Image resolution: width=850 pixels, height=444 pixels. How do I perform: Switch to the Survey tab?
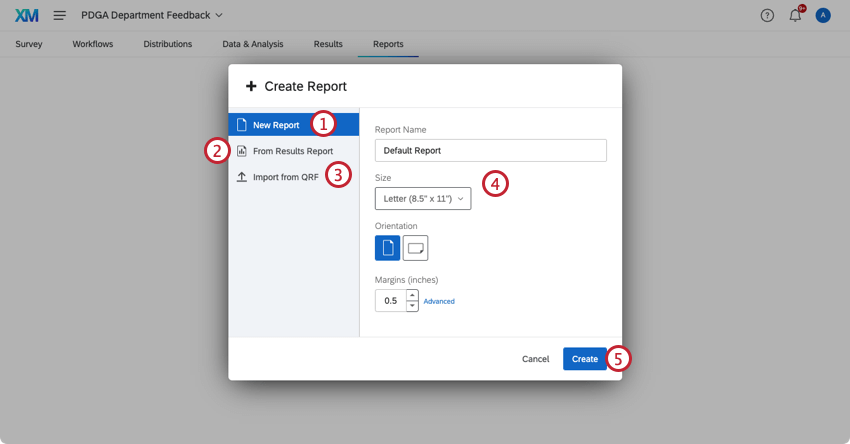tap(29, 44)
